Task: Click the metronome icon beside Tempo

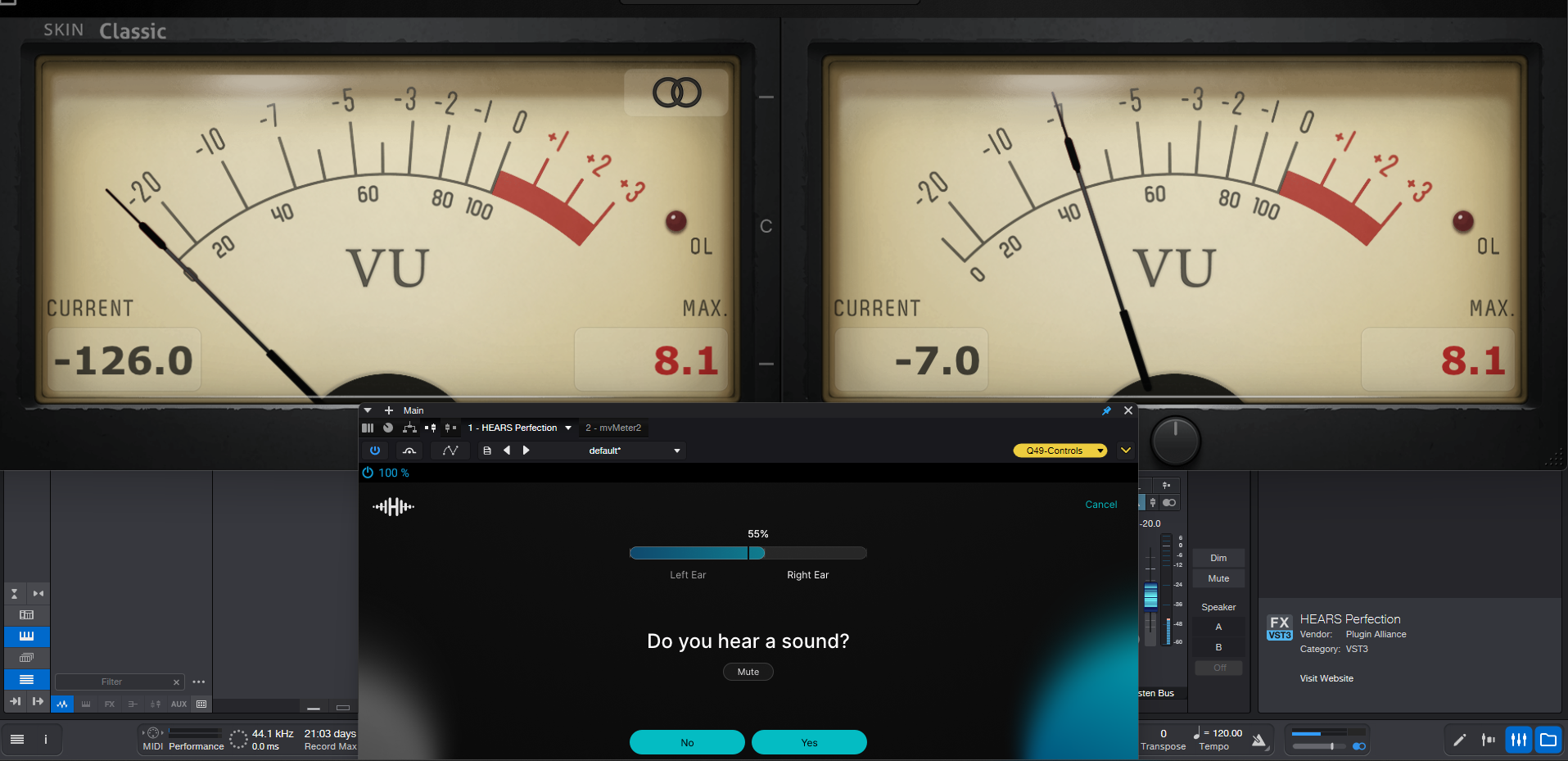Action: 1260,741
